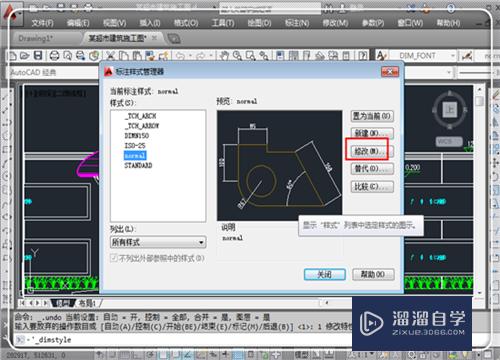Toggle 不列出外部参照中的样式 checkbox

(114, 258)
